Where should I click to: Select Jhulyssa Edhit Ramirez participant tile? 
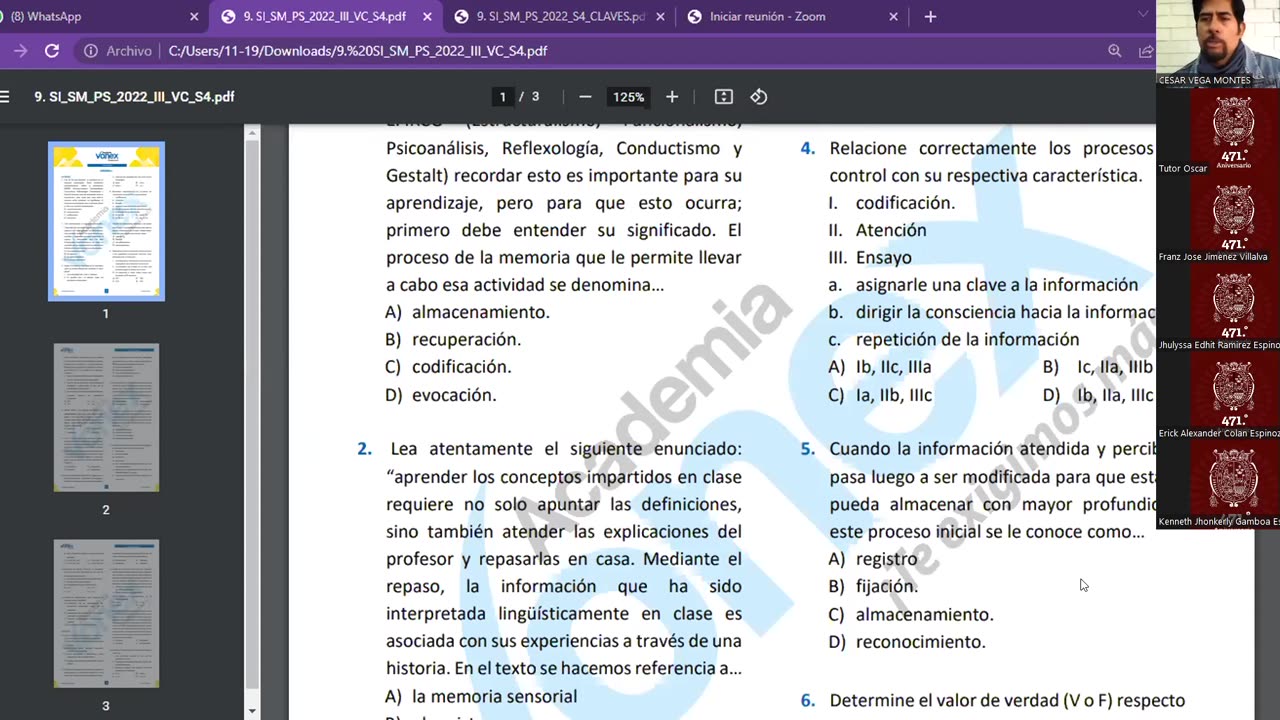click(x=1218, y=307)
